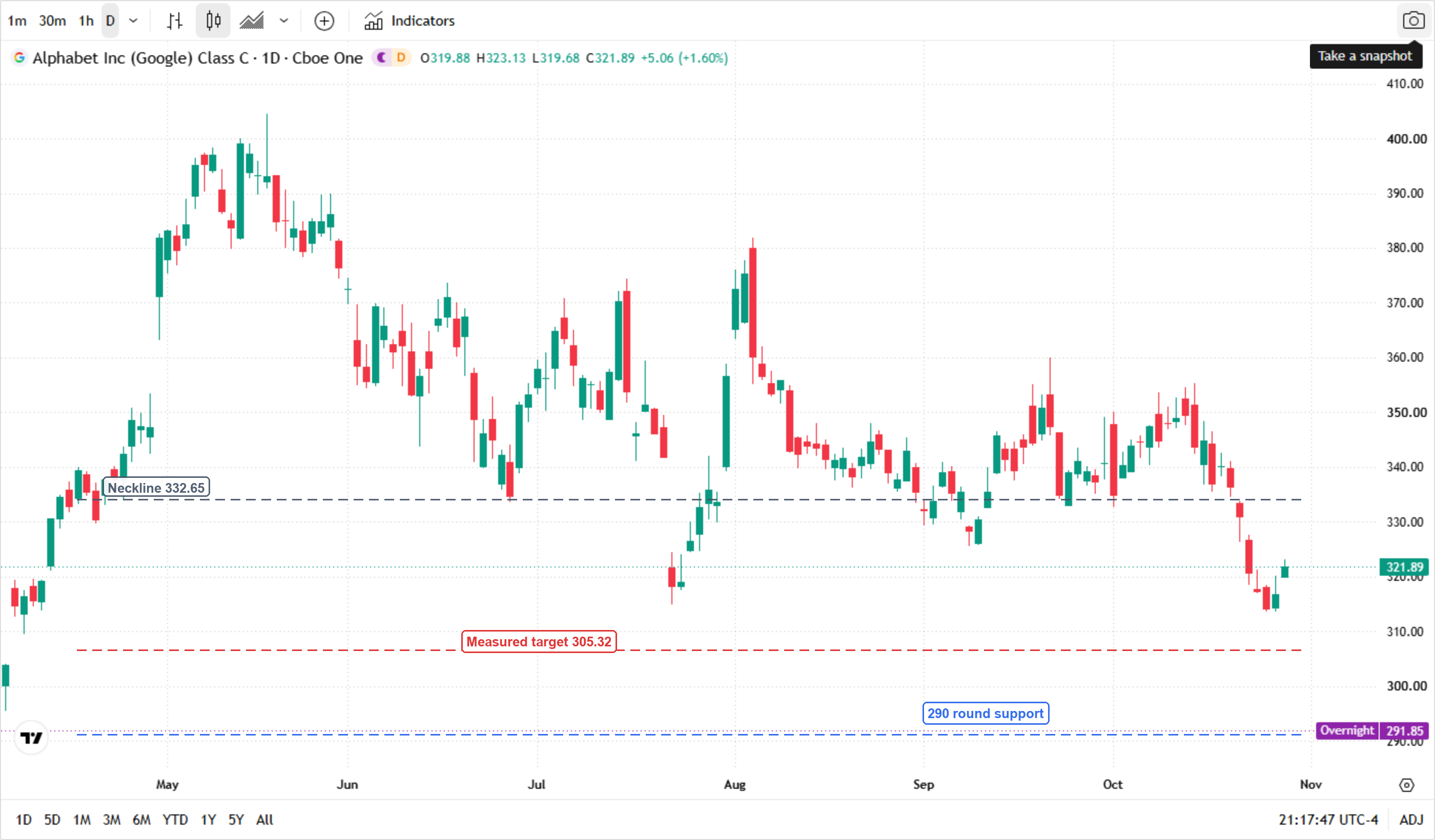Viewport: 1435px width, 840px height.
Task: Click the Aug label on time axis
Action: (x=735, y=785)
